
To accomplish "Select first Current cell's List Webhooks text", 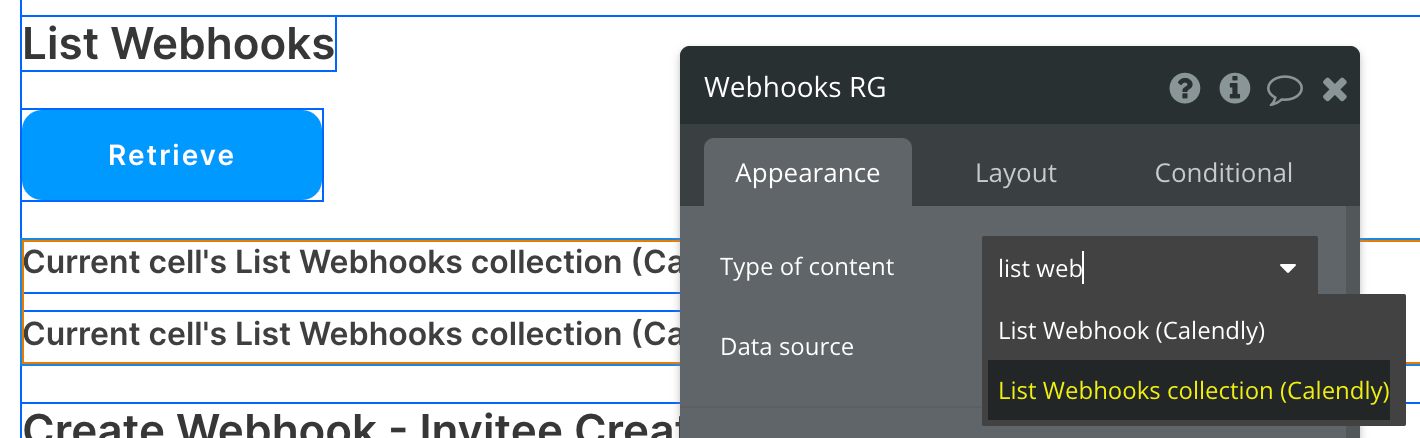I will coord(351,262).
